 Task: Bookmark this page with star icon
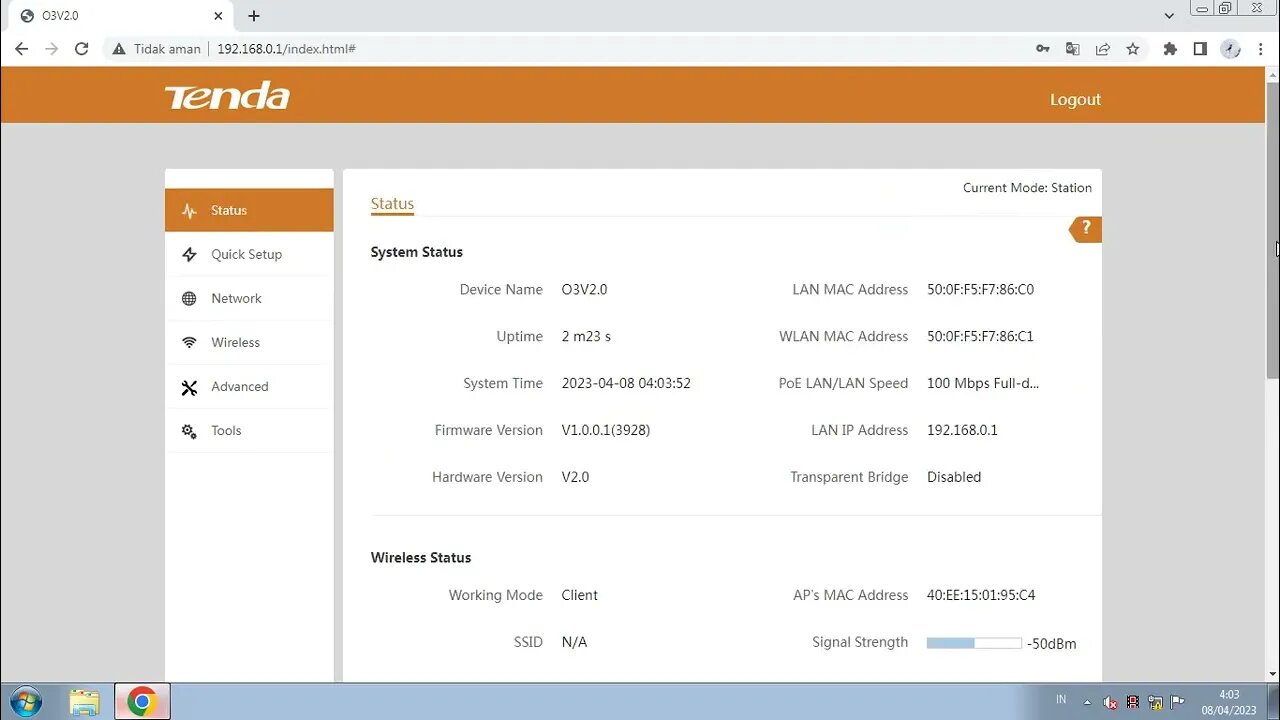click(x=1133, y=48)
